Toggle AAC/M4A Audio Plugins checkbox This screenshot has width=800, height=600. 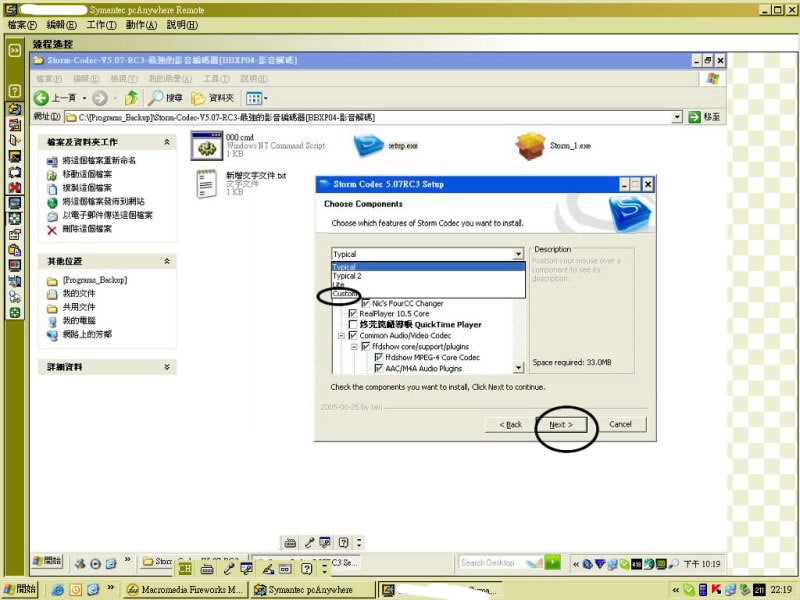[379, 368]
